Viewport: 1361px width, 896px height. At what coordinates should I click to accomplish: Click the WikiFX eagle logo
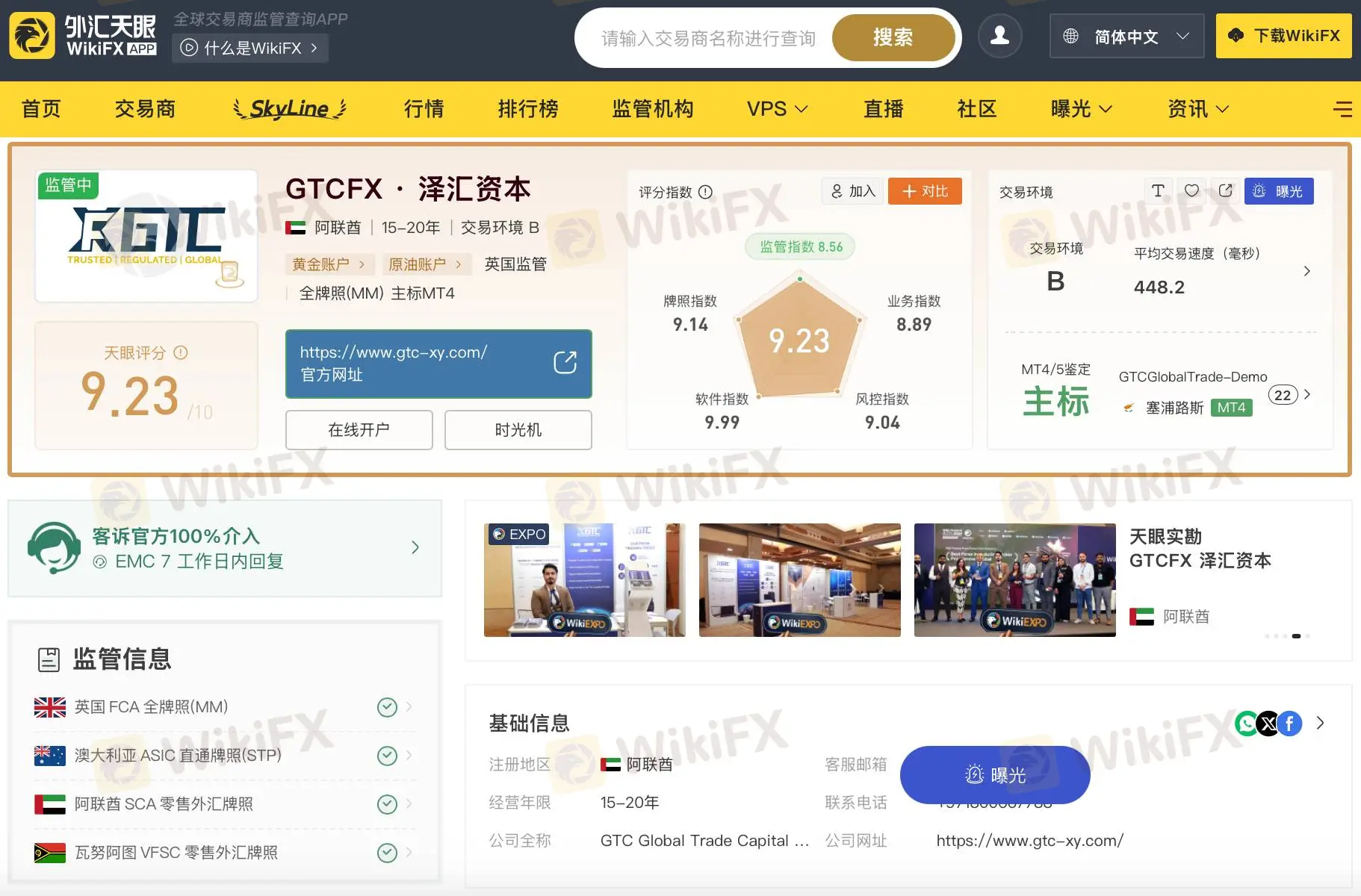tap(32, 35)
